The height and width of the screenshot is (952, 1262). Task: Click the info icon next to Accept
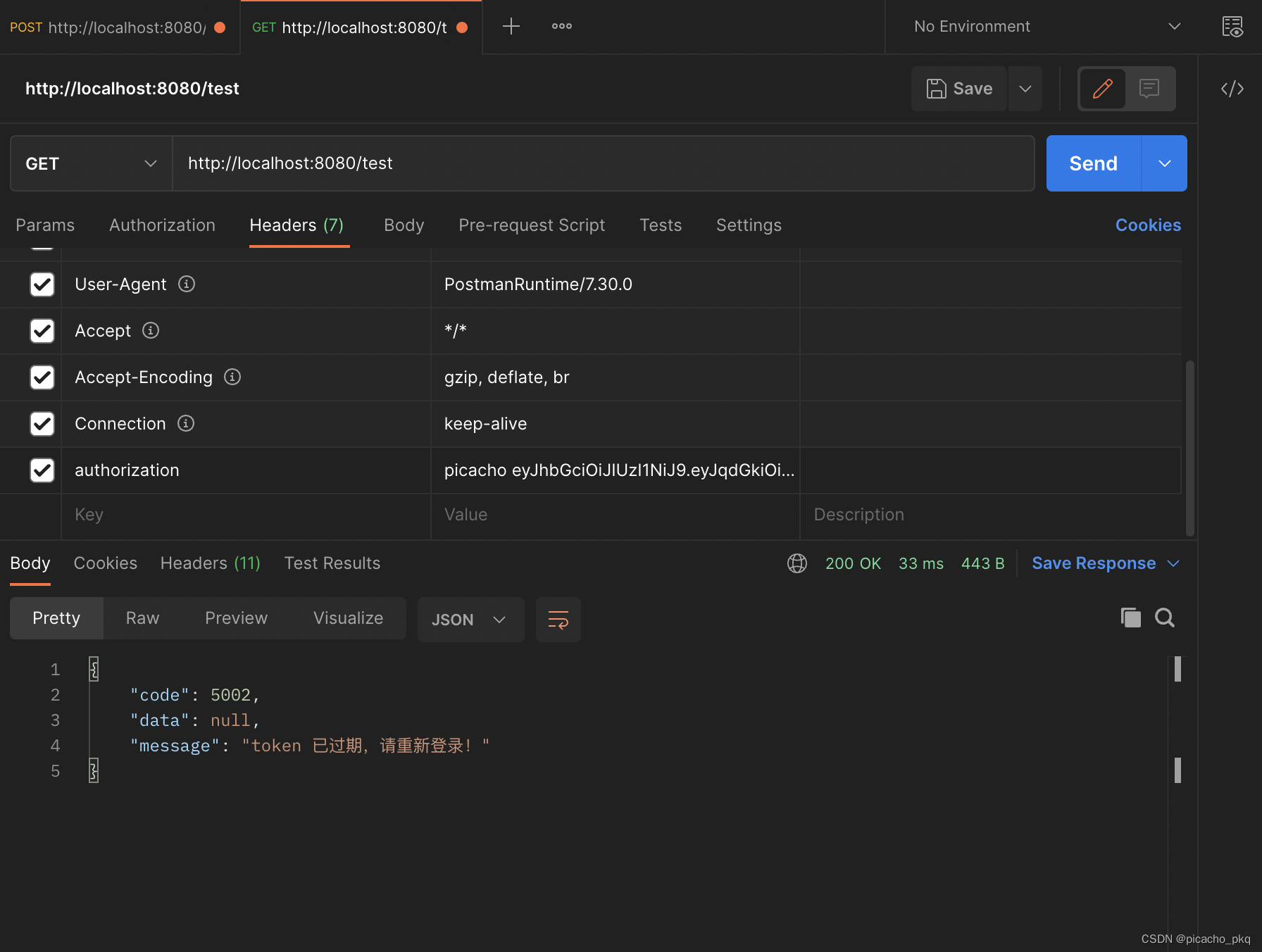(151, 330)
